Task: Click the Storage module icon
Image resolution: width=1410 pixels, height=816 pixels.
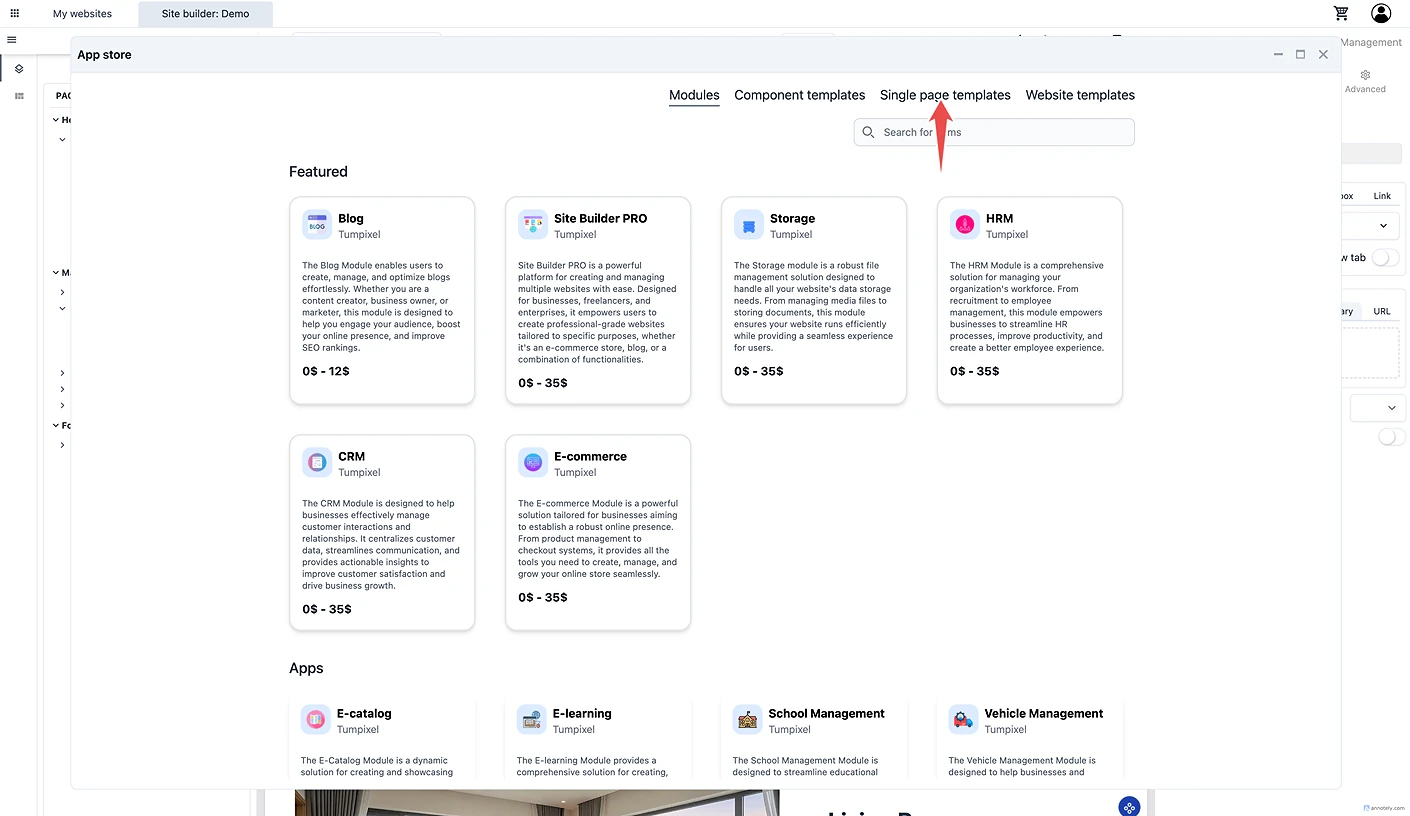Action: point(748,225)
